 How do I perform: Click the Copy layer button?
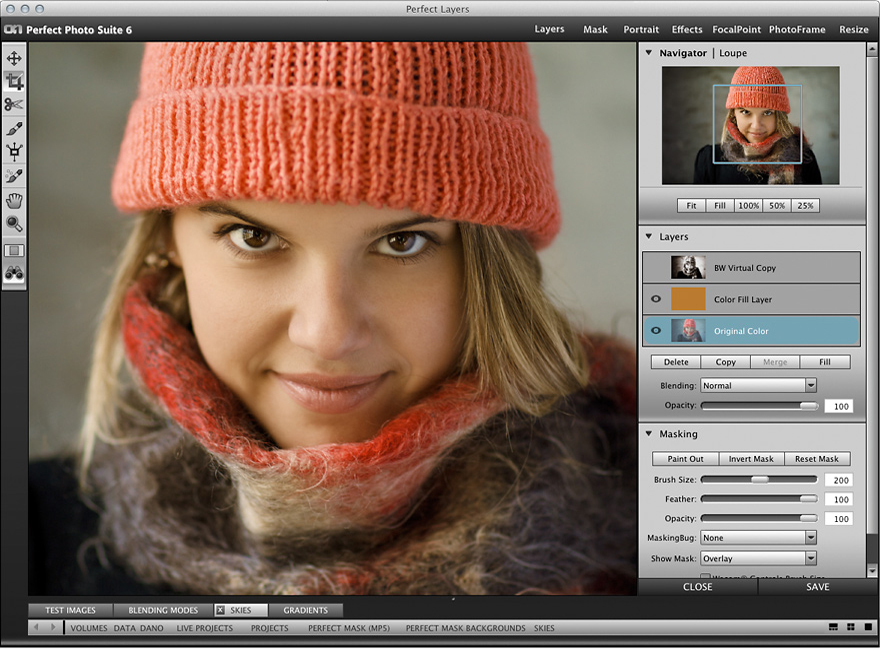(725, 362)
